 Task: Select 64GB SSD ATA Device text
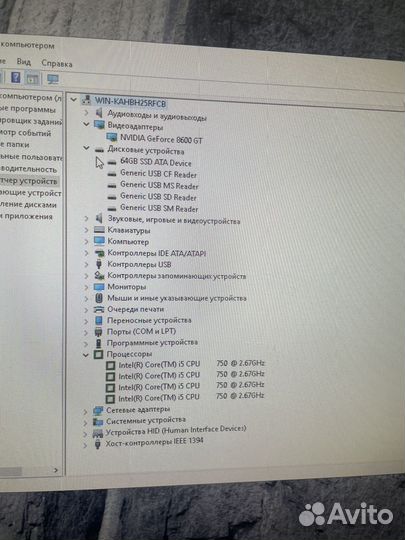click(156, 162)
